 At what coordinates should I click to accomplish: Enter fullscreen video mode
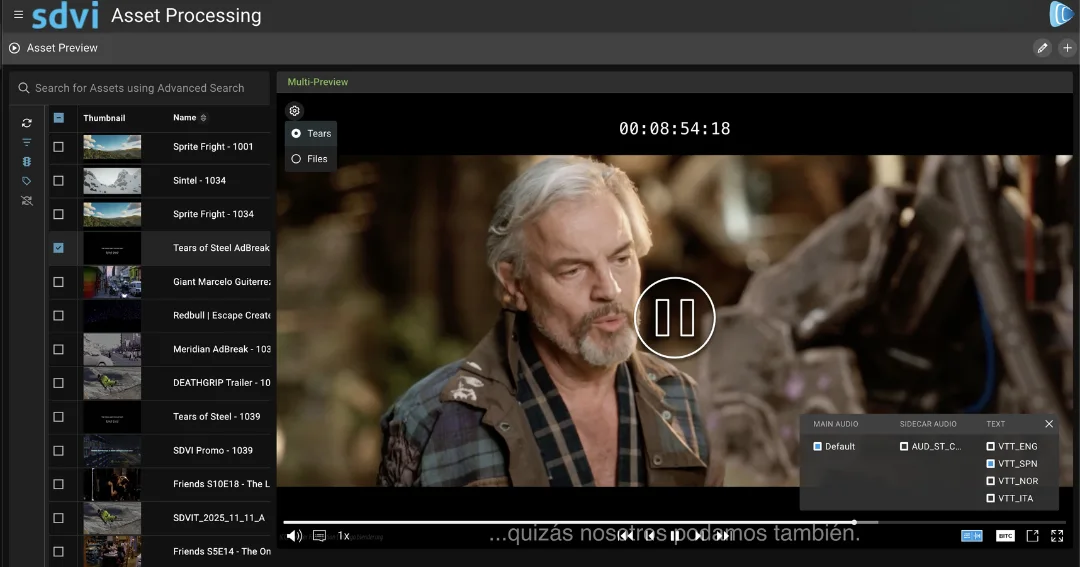pyautogui.click(x=1057, y=535)
